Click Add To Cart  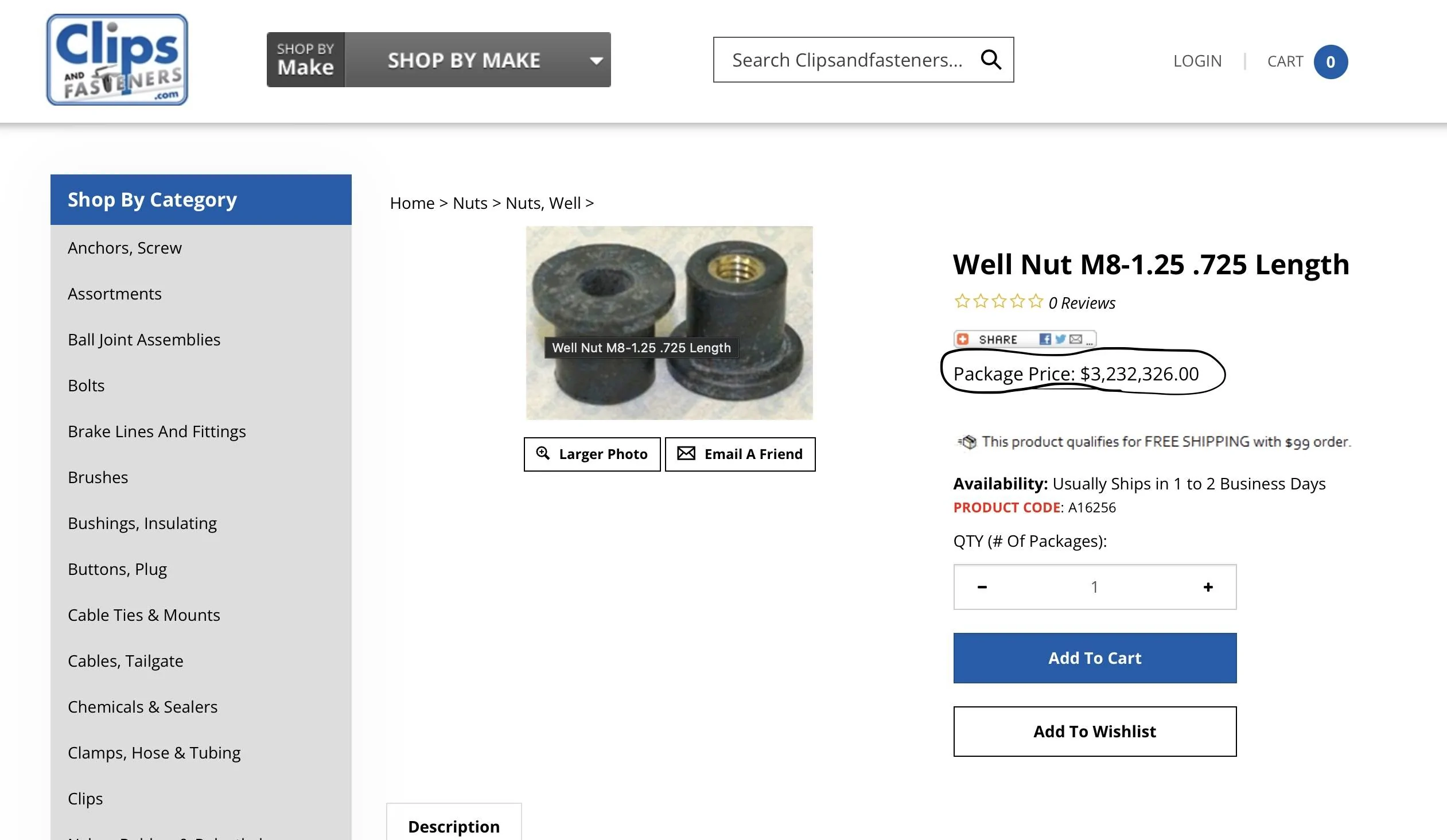1095,658
